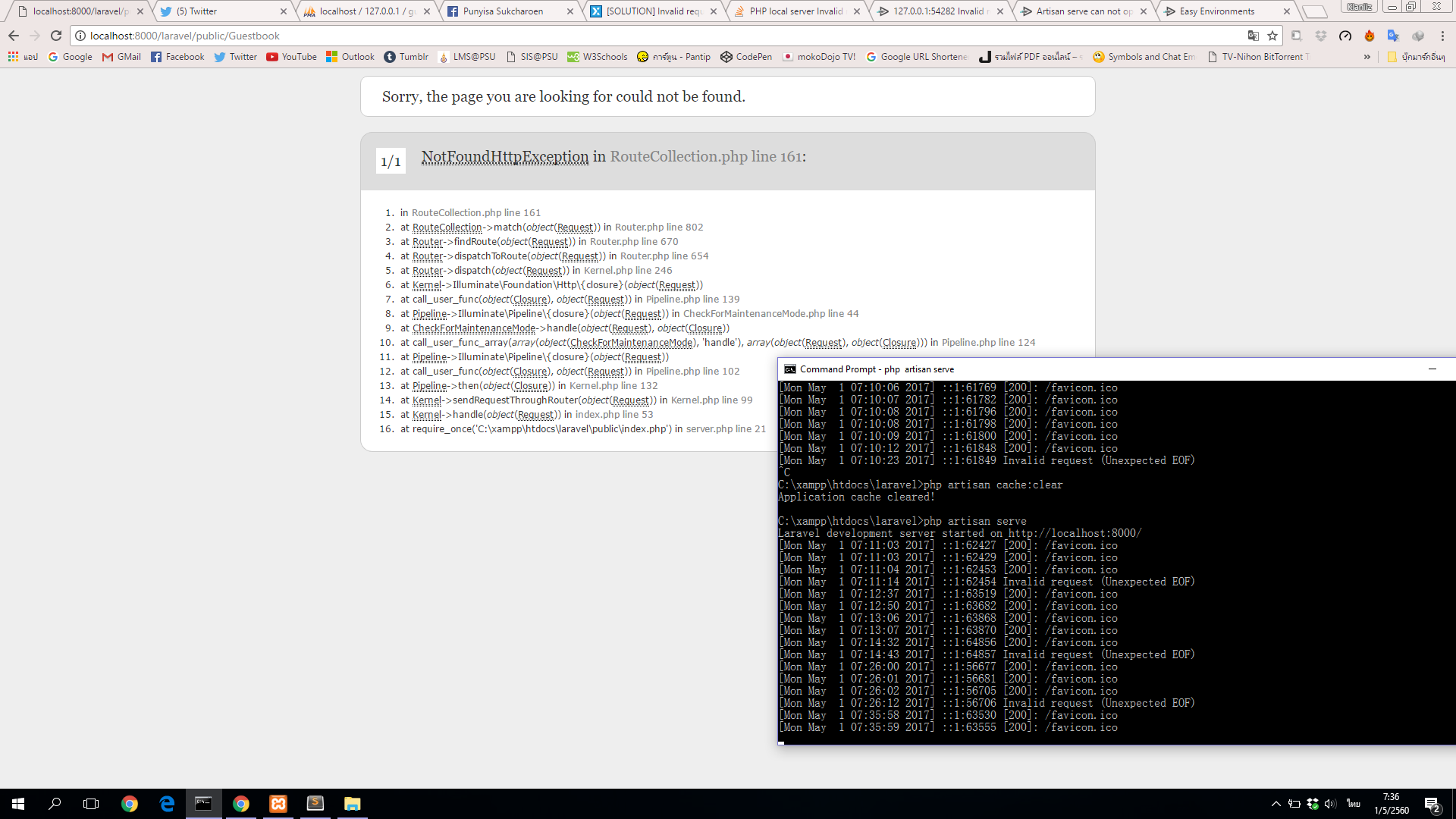
Task: Click CheckForMaintenanceMode in trace line 9
Action: 474,328
